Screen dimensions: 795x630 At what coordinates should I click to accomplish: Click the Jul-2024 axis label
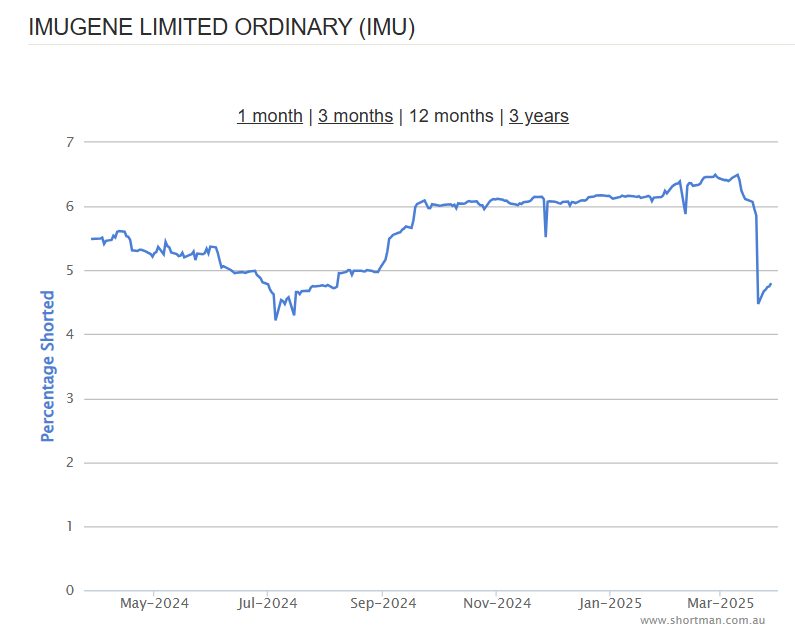coord(267,603)
